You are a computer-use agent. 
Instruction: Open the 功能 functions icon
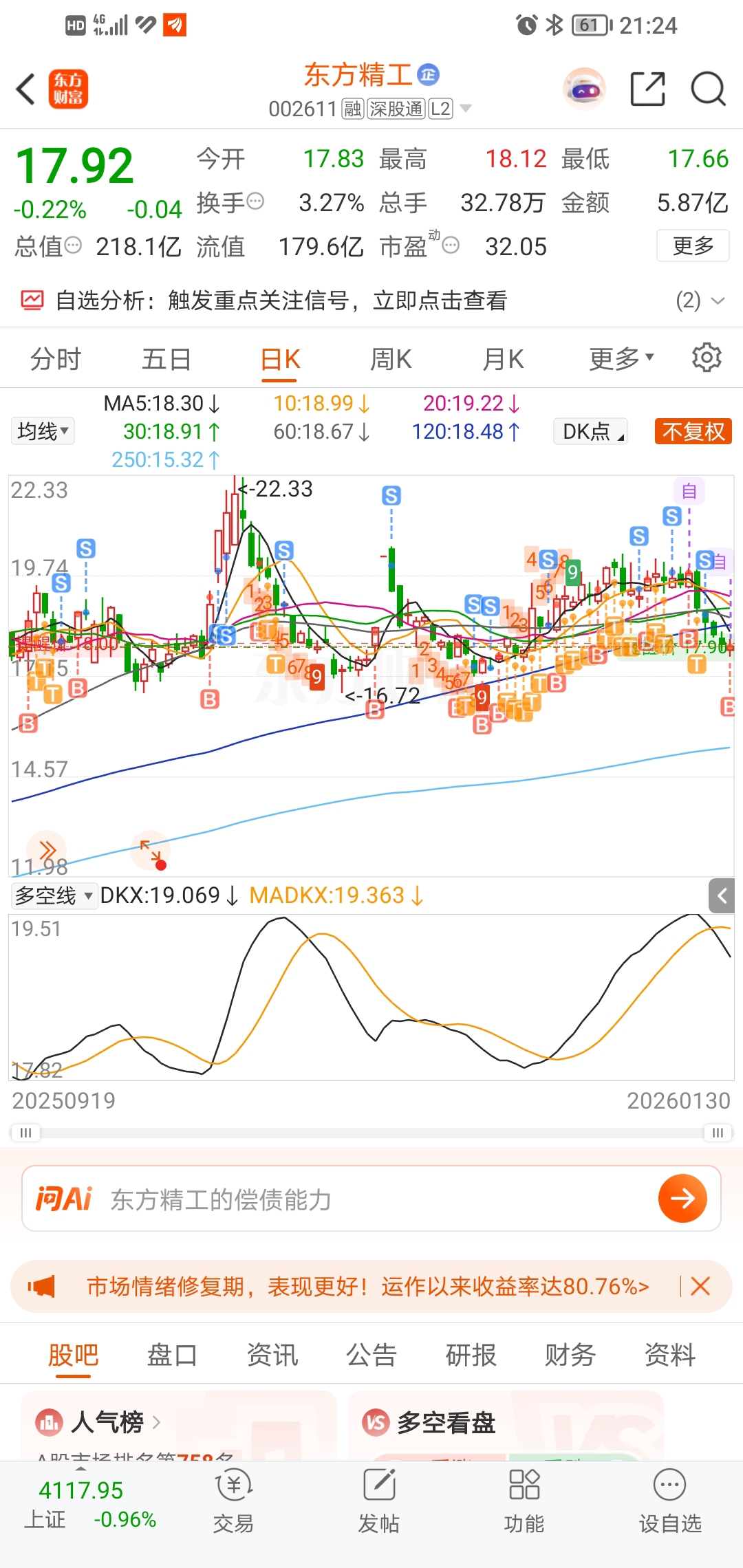click(x=524, y=1501)
